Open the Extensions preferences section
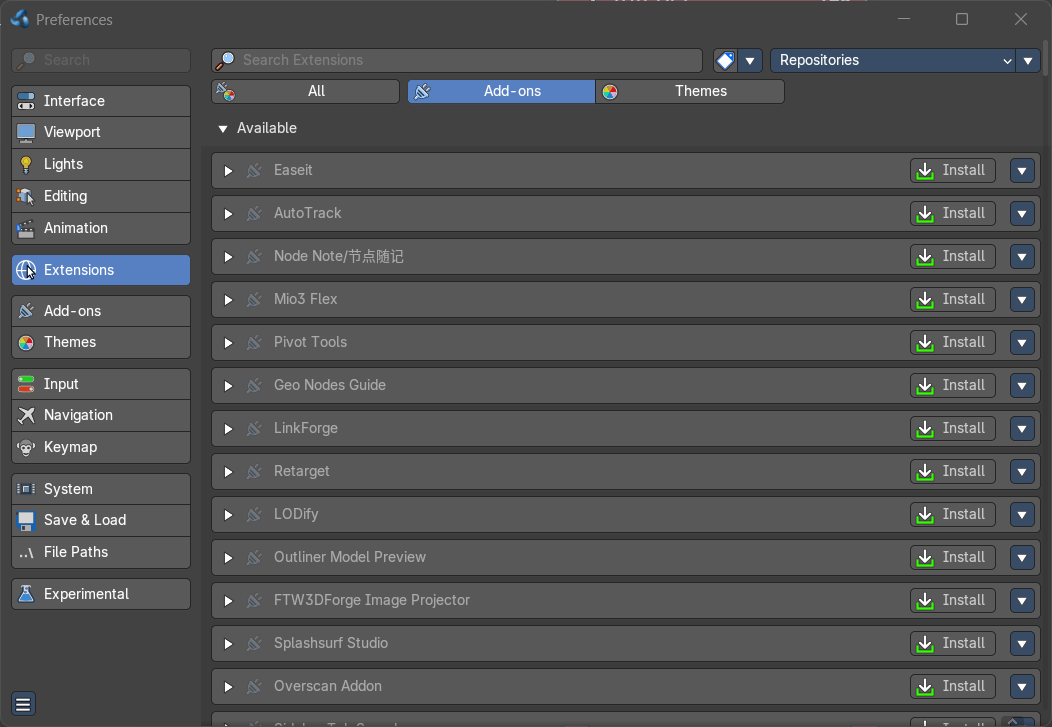Image resolution: width=1052 pixels, height=727 pixels. click(101, 270)
